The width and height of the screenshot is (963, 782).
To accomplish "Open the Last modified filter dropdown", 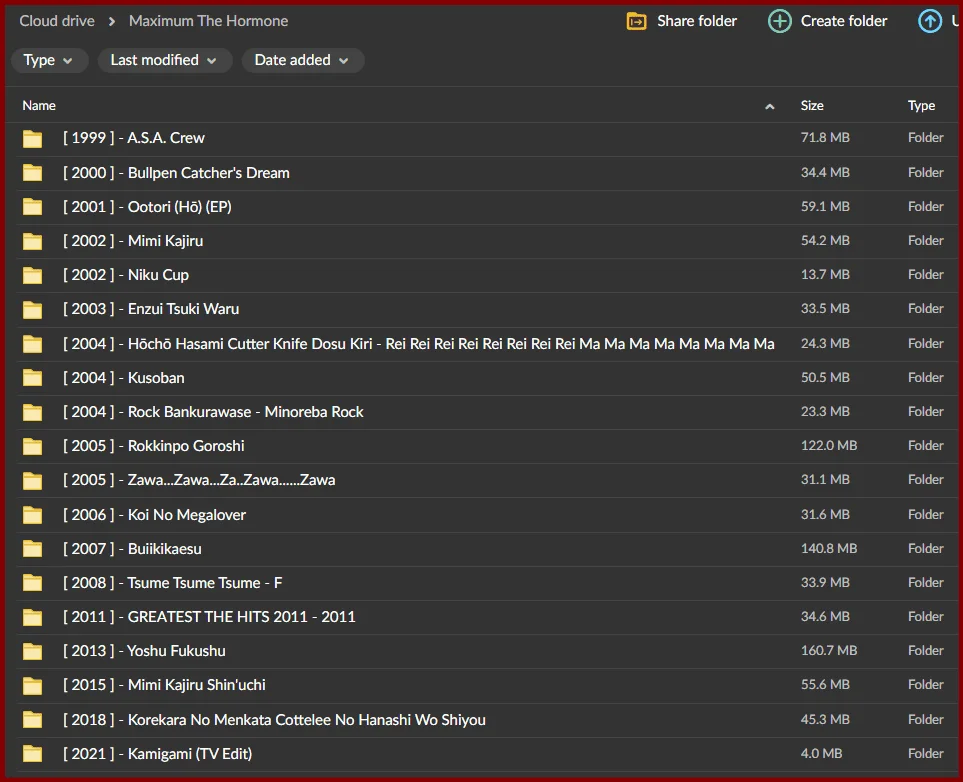I will pyautogui.click(x=165, y=60).
